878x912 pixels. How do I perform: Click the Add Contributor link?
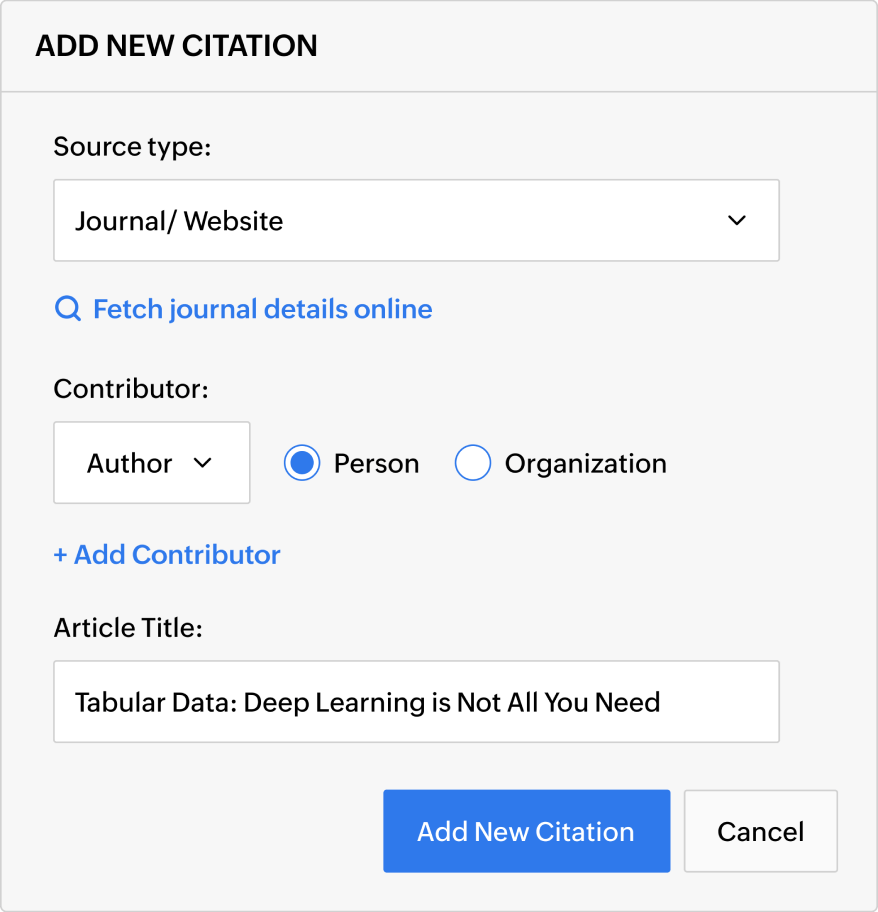(x=177, y=555)
